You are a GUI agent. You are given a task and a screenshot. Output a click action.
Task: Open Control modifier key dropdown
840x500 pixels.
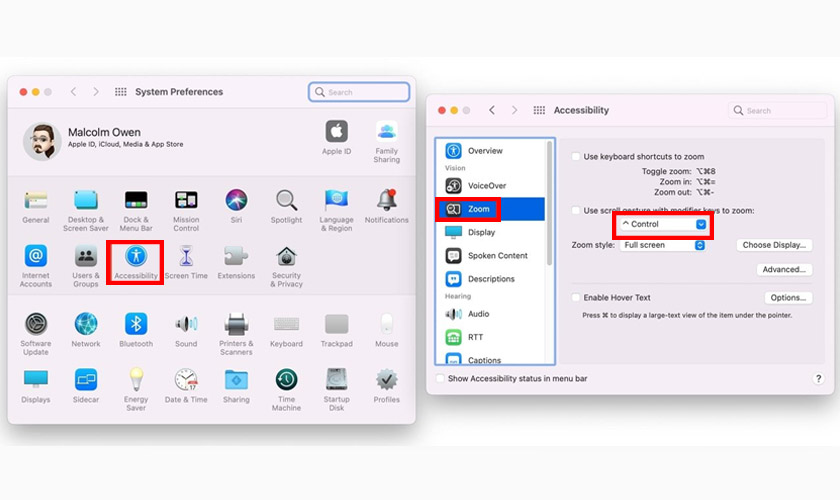pyautogui.click(x=663, y=224)
